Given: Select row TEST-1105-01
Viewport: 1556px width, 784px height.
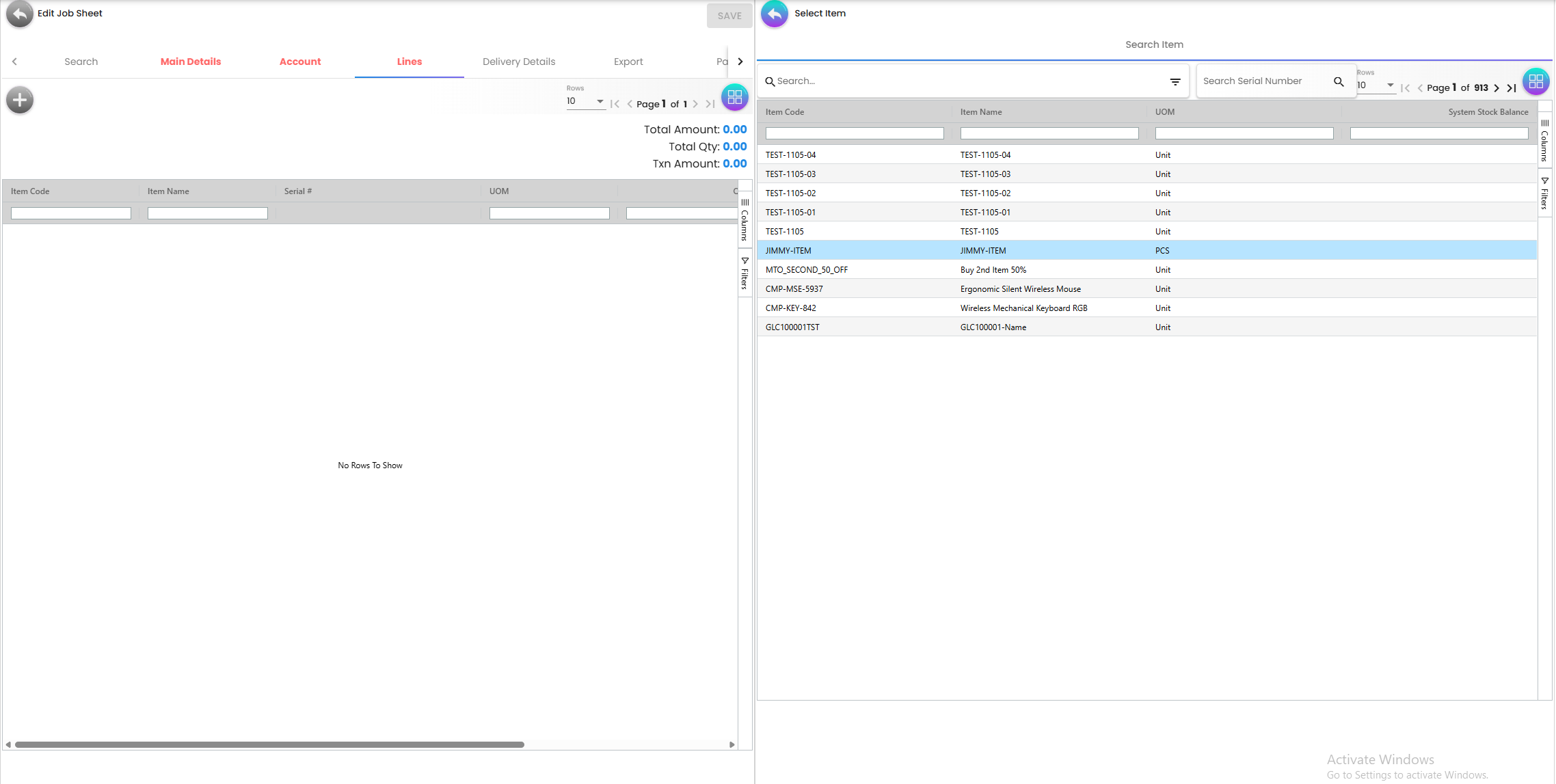Looking at the screenshot, I should click(1147, 213).
